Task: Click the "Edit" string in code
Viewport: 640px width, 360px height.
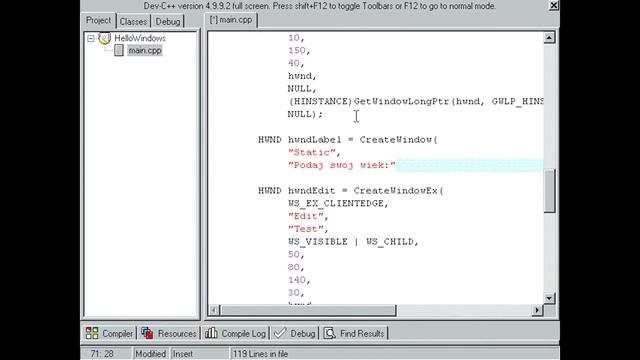Action: 306,216
